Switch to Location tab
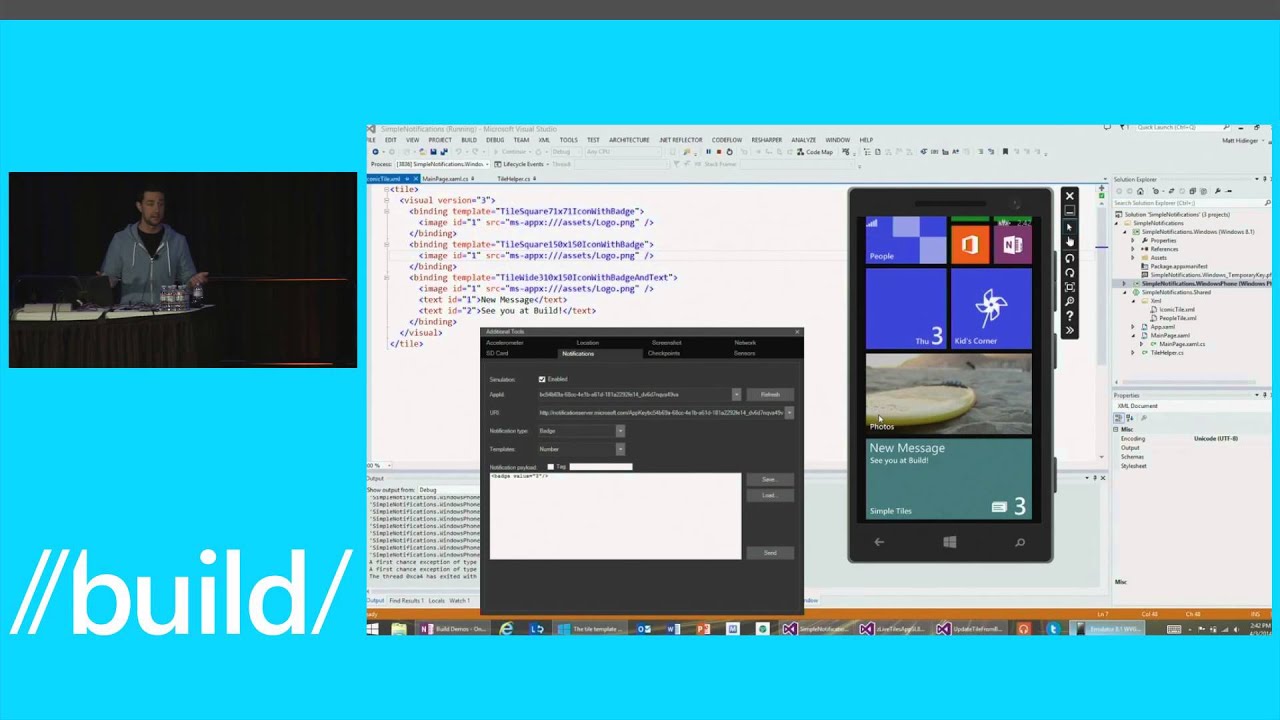Viewport: 1280px width, 720px height. 587,342
